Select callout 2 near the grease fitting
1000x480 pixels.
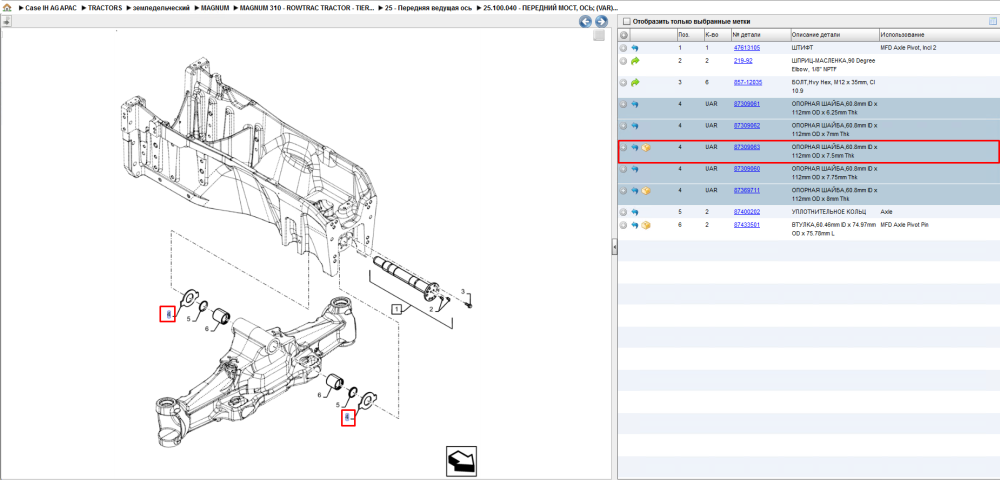click(x=430, y=309)
